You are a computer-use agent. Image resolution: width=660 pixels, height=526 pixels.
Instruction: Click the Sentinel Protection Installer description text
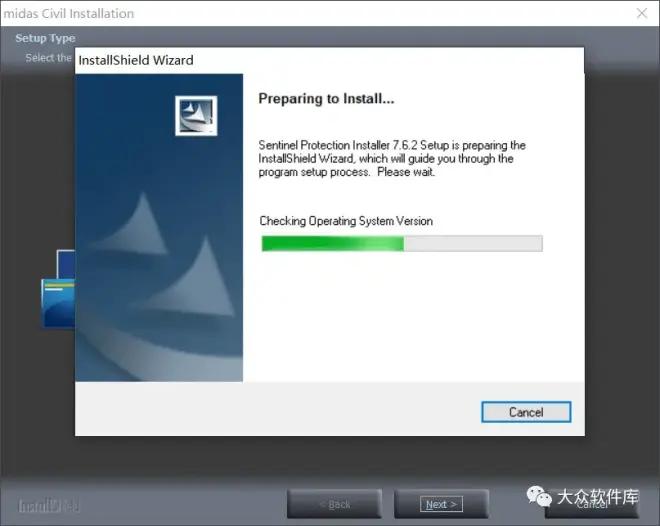click(392, 159)
